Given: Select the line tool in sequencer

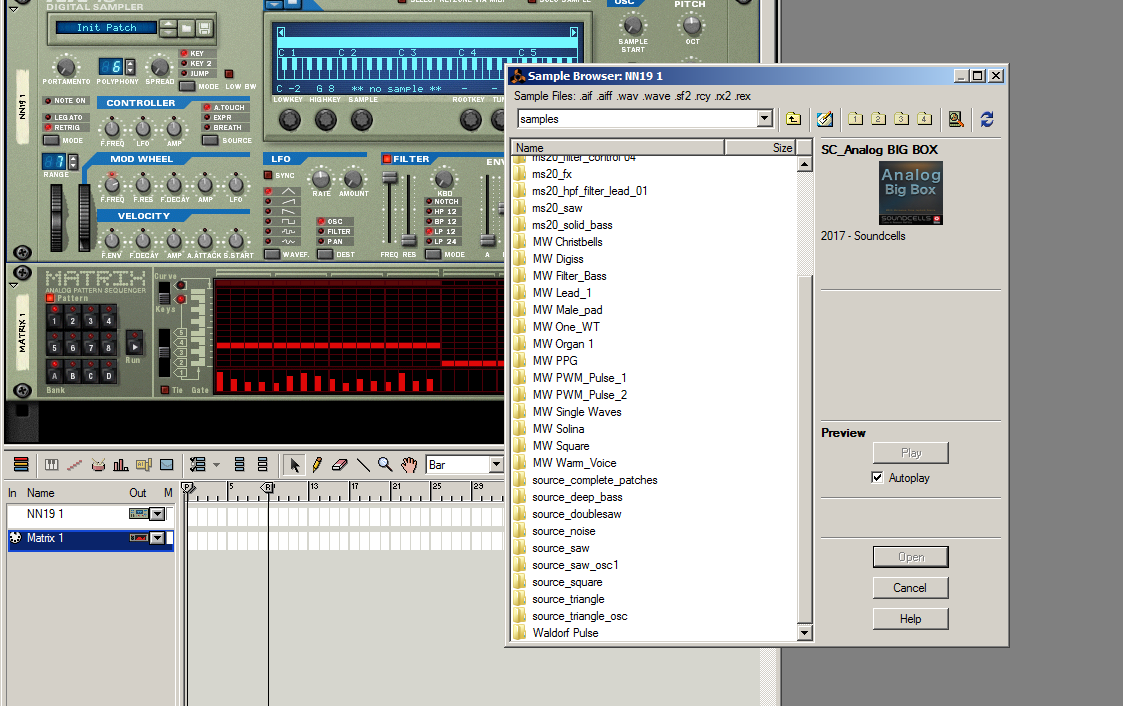Looking at the screenshot, I should point(363,465).
